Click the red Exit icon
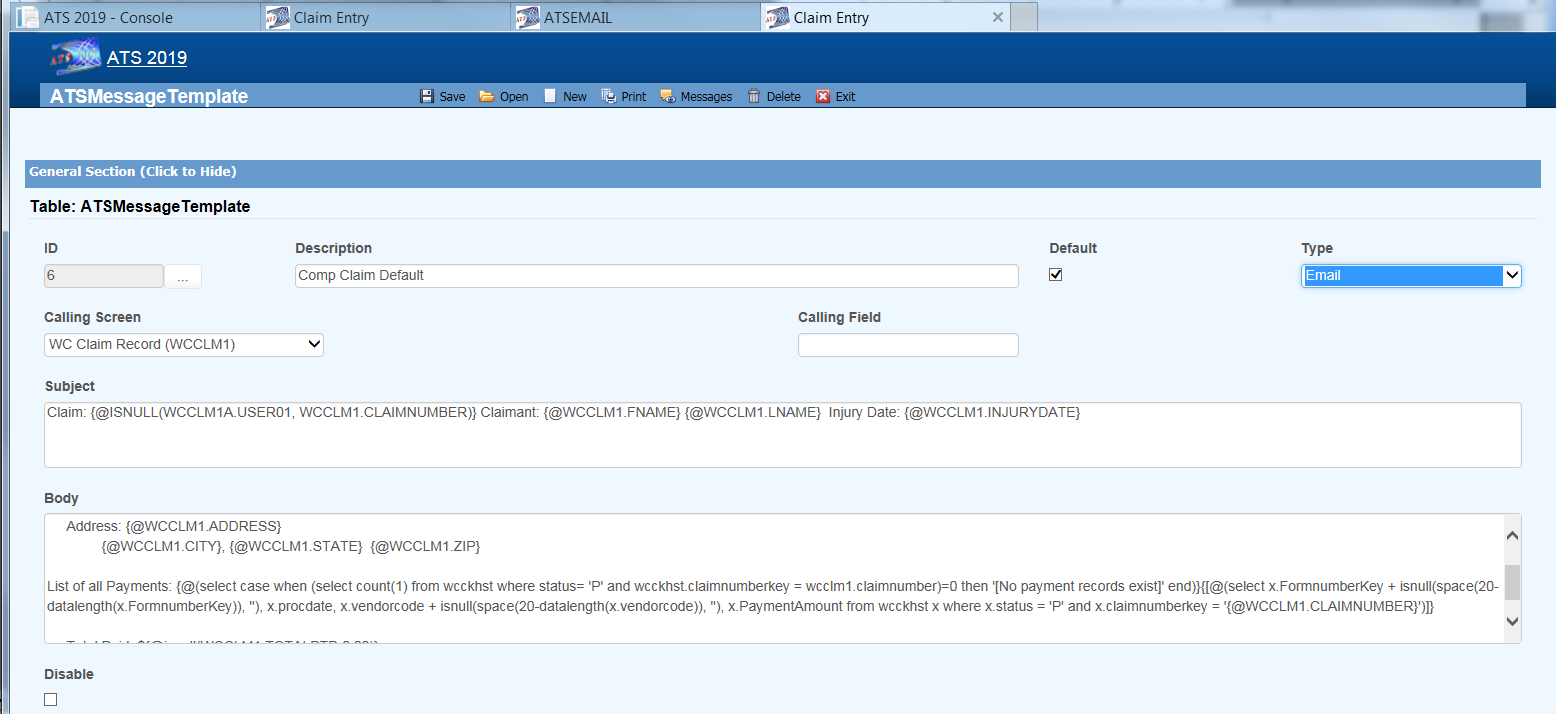This screenshot has width=1556, height=714. [x=823, y=97]
